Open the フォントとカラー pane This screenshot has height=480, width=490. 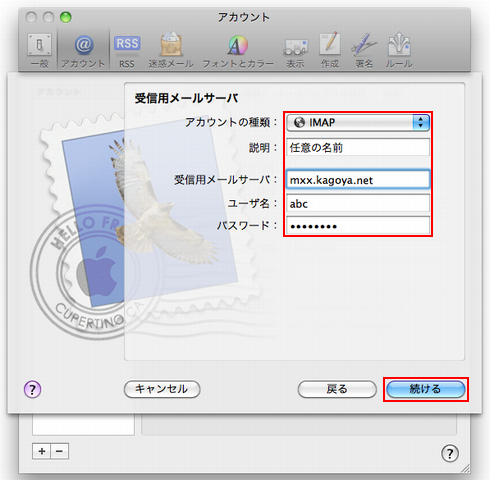238,50
